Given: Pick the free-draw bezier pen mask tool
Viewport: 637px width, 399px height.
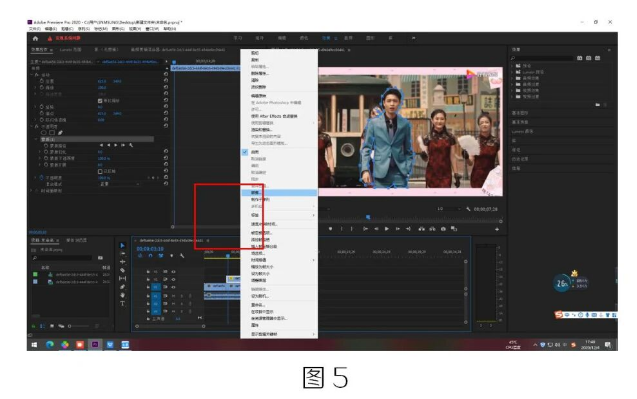Looking at the screenshot, I should (61, 132).
